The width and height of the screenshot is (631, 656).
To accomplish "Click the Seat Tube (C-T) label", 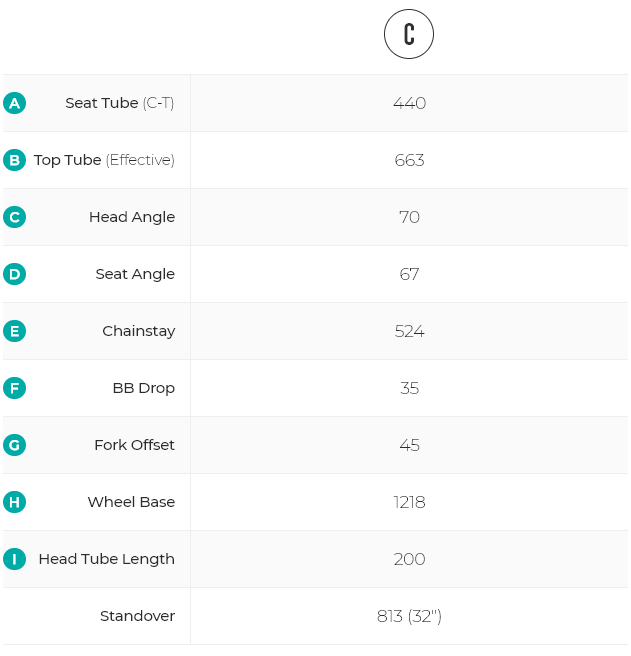I will click(x=119, y=103).
